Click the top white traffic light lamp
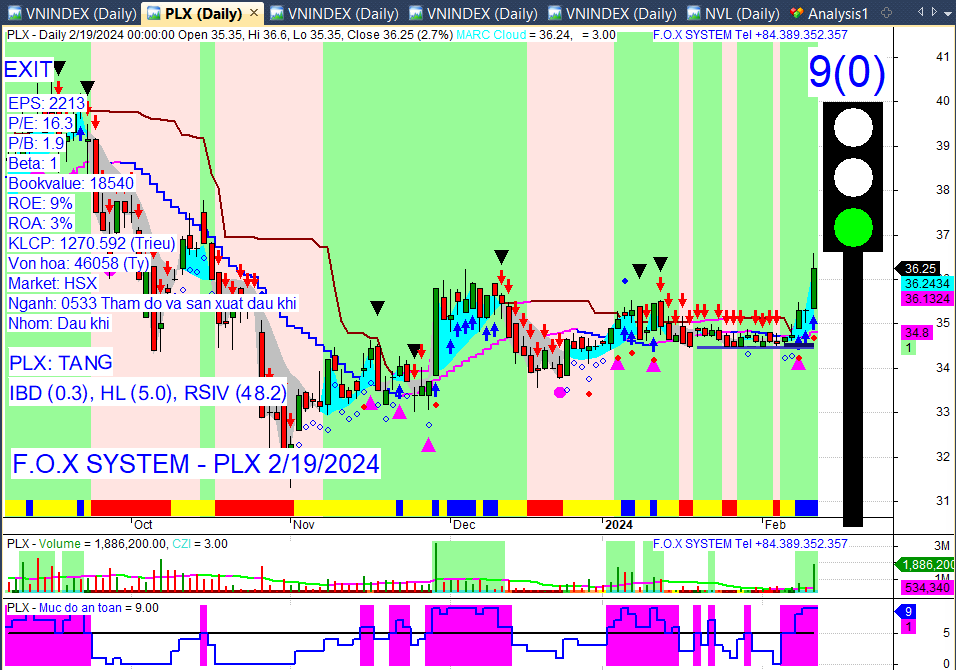 point(853,127)
